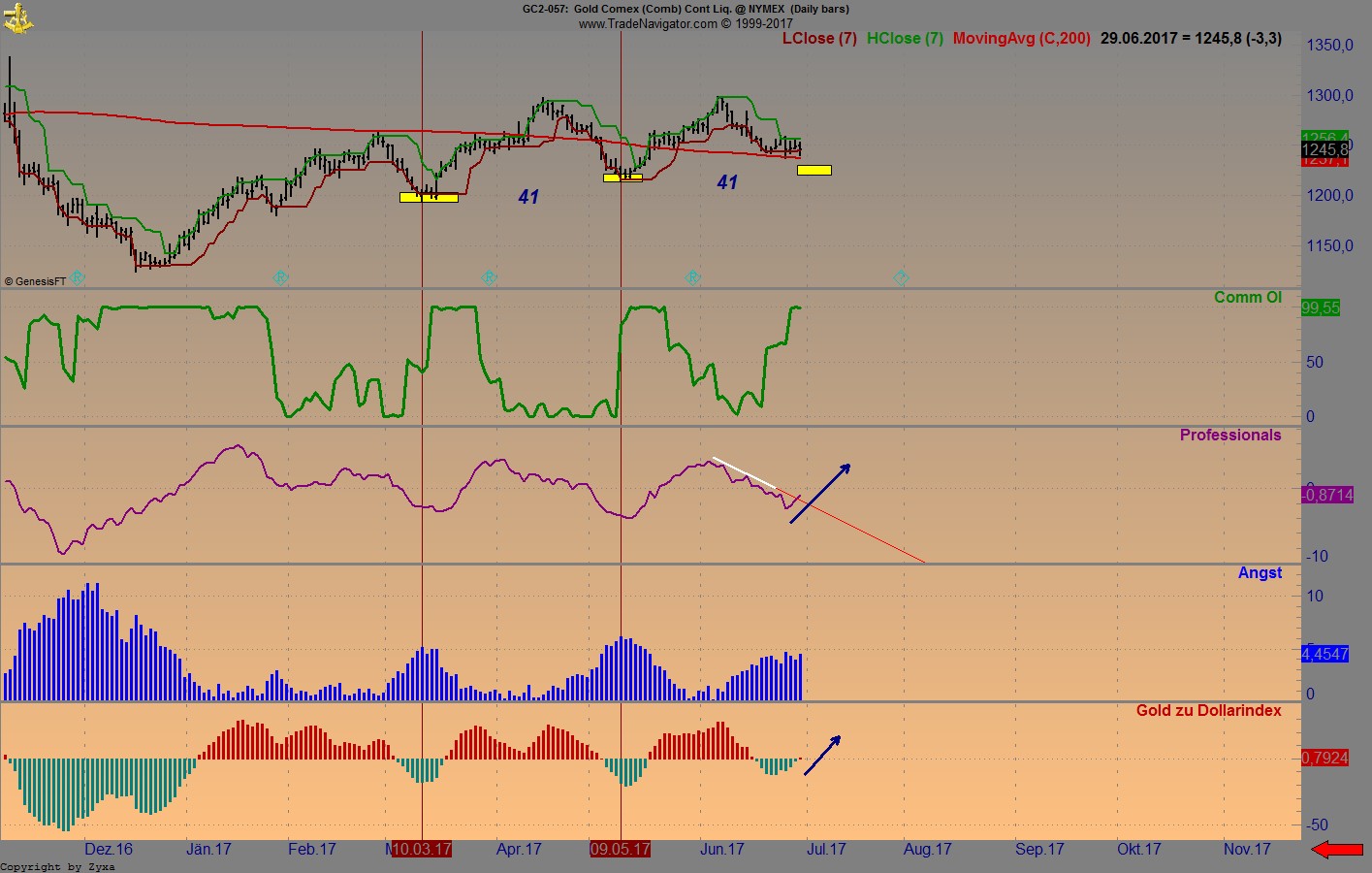Screen dimensions: 1372x873
Task: Click the HClose (7) legend label
Action: (x=905, y=39)
